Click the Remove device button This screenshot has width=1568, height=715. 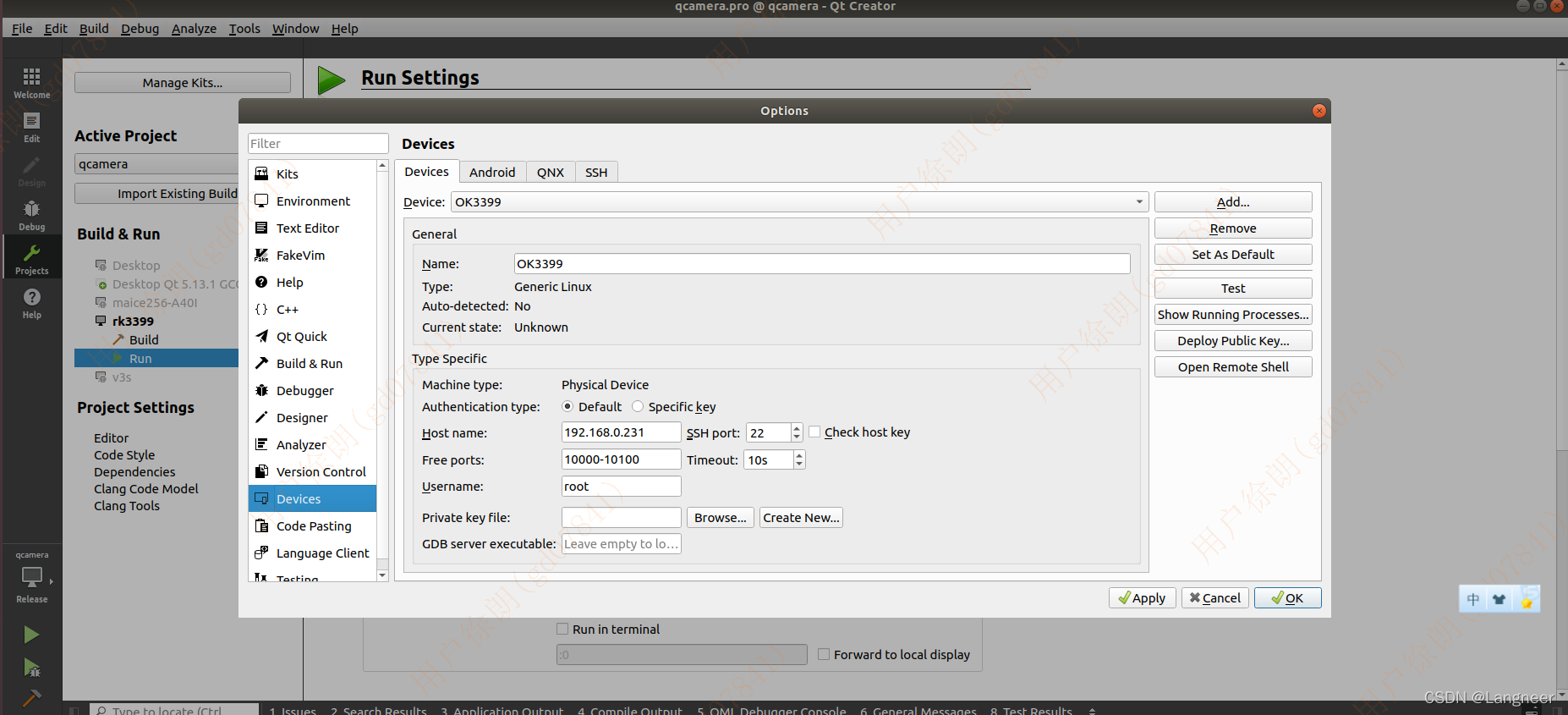1233,228
